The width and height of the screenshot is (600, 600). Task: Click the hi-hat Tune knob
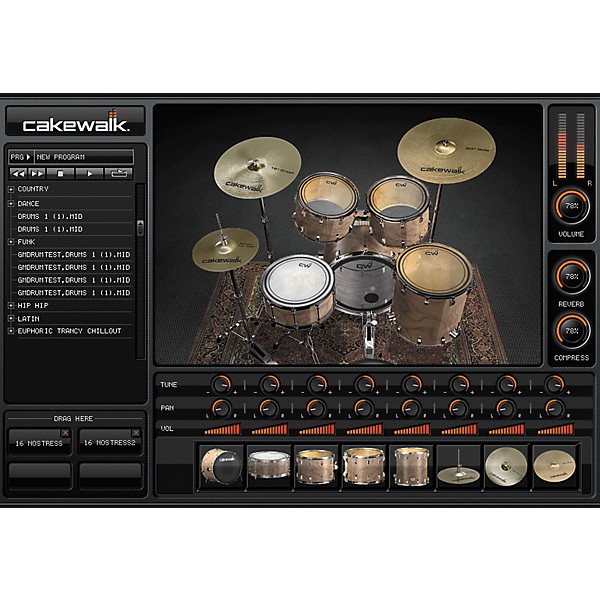(459, 385)
